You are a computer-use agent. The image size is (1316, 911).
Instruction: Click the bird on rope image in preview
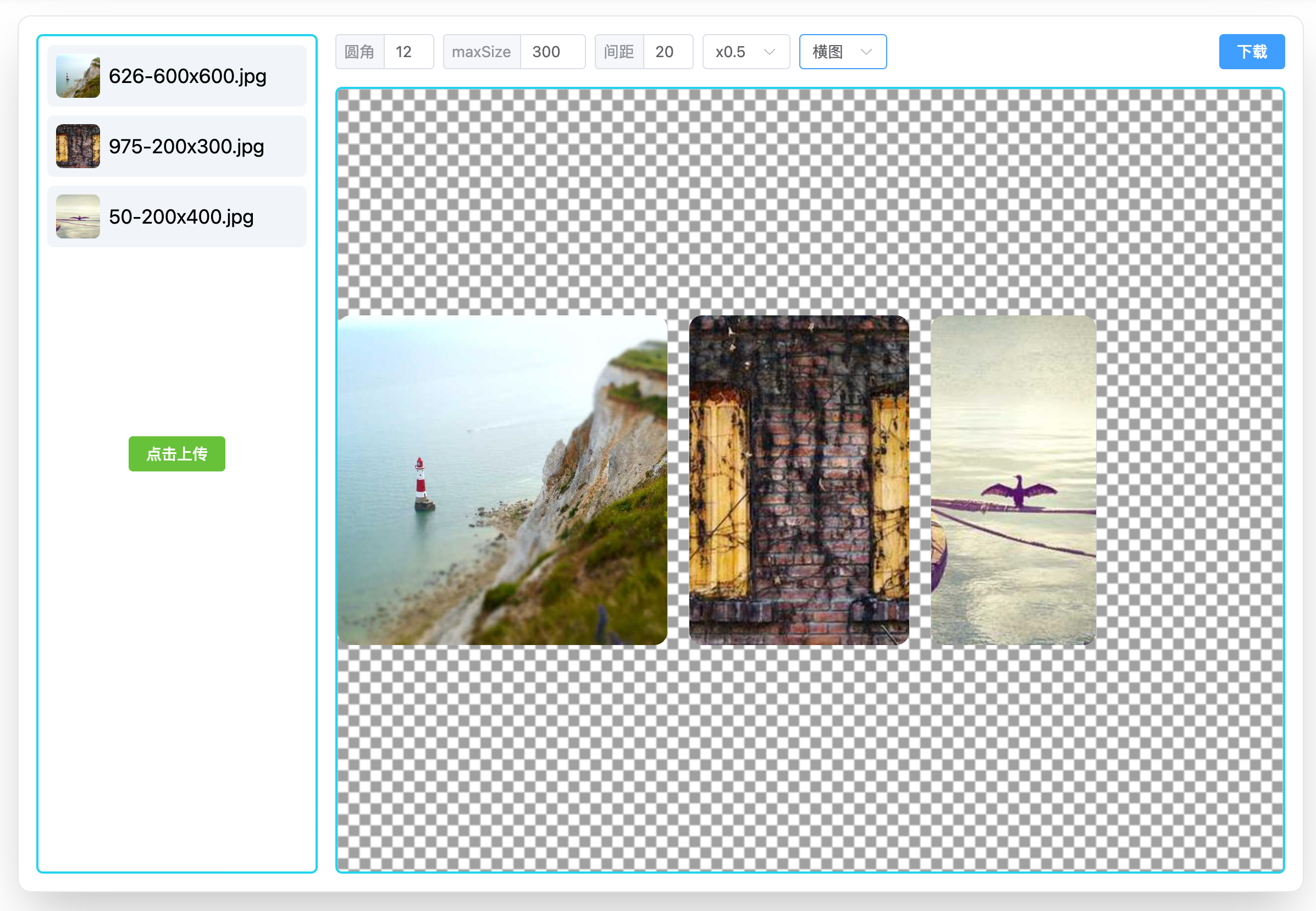pyautogui.click(x=1014, y=480)
